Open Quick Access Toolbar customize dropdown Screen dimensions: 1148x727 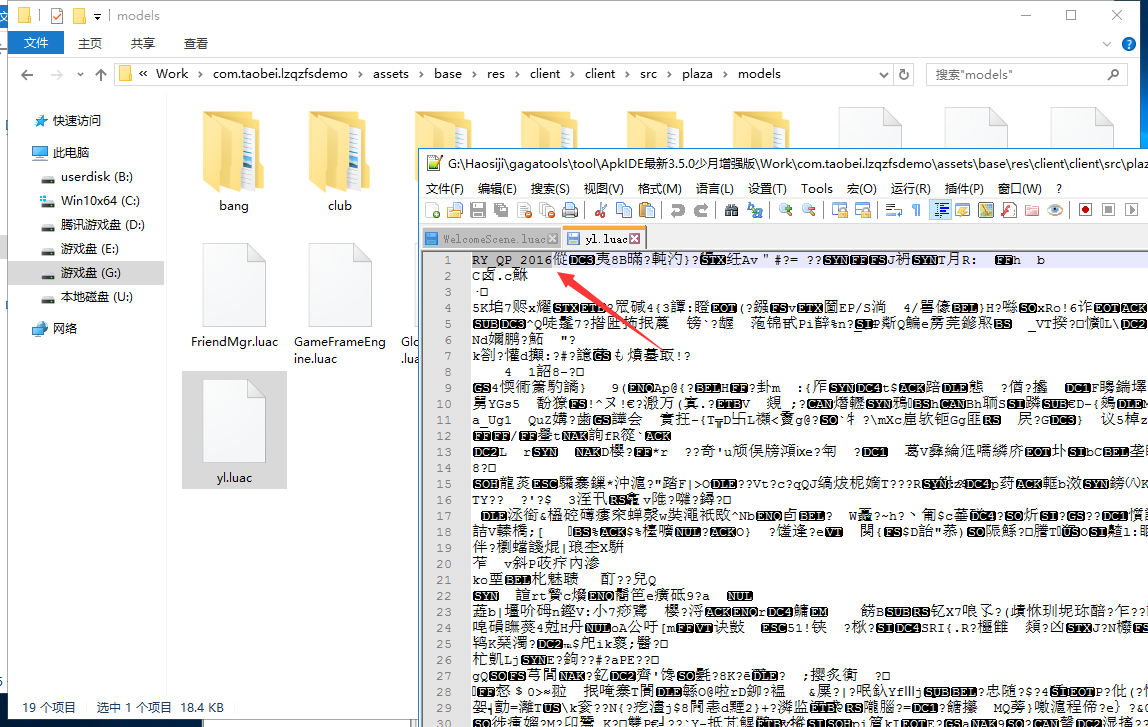pos(97,16)
